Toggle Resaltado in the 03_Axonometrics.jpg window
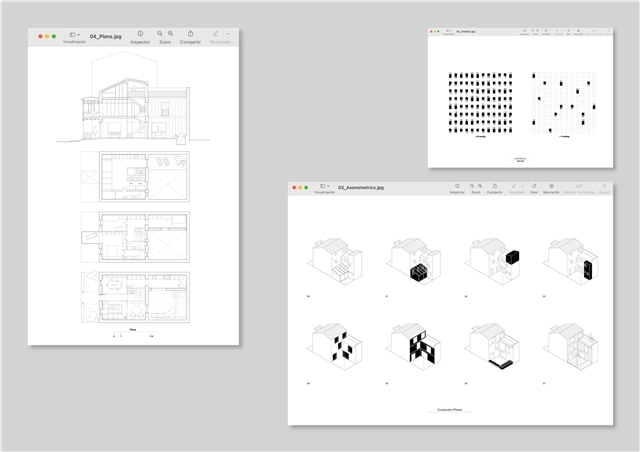This screenshot has height=452, width=640. click(x=515, y=186)
